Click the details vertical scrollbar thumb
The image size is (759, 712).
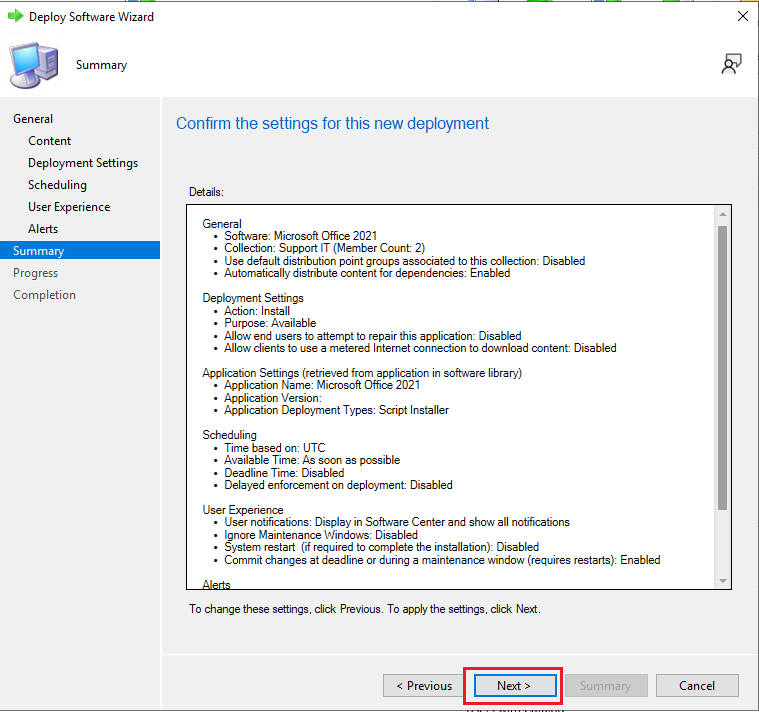click(x=723, y=368)
